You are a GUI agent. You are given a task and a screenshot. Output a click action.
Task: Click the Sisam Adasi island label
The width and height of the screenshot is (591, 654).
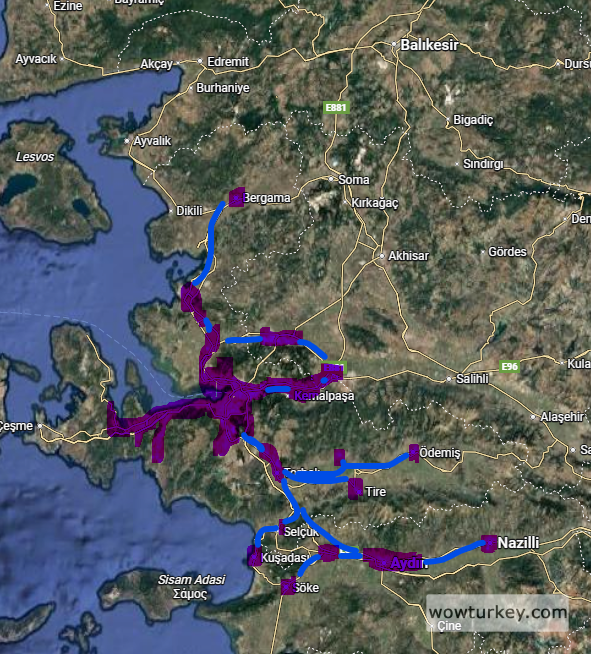[191, 580]
